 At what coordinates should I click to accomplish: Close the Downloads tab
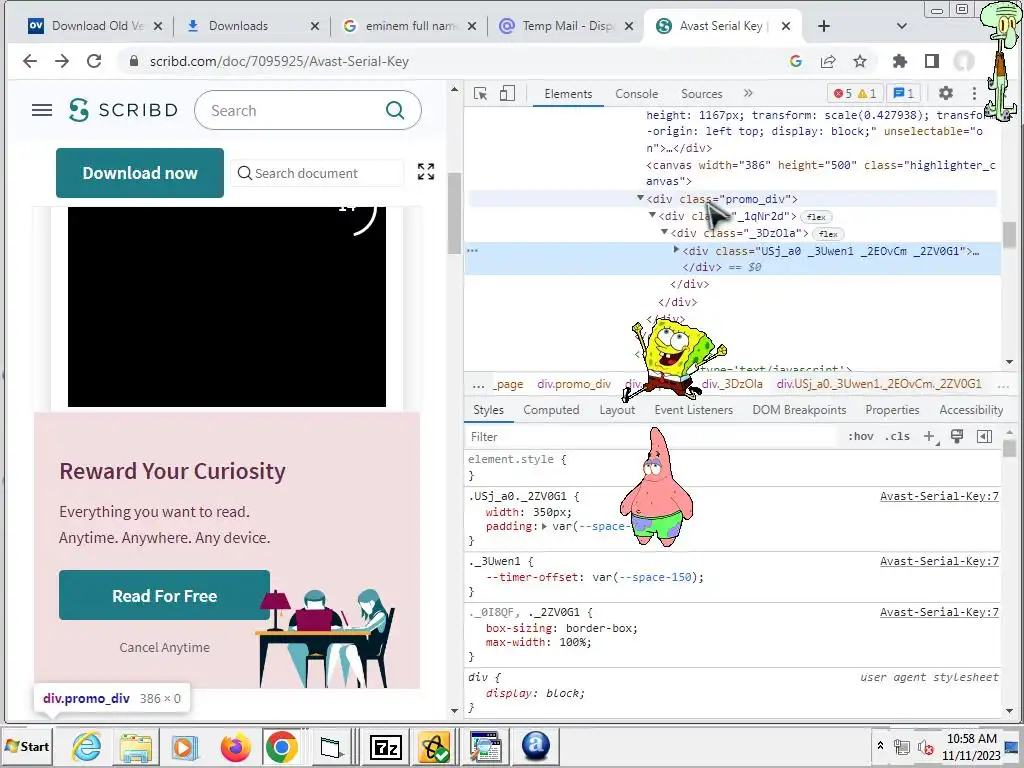(315, 26)
